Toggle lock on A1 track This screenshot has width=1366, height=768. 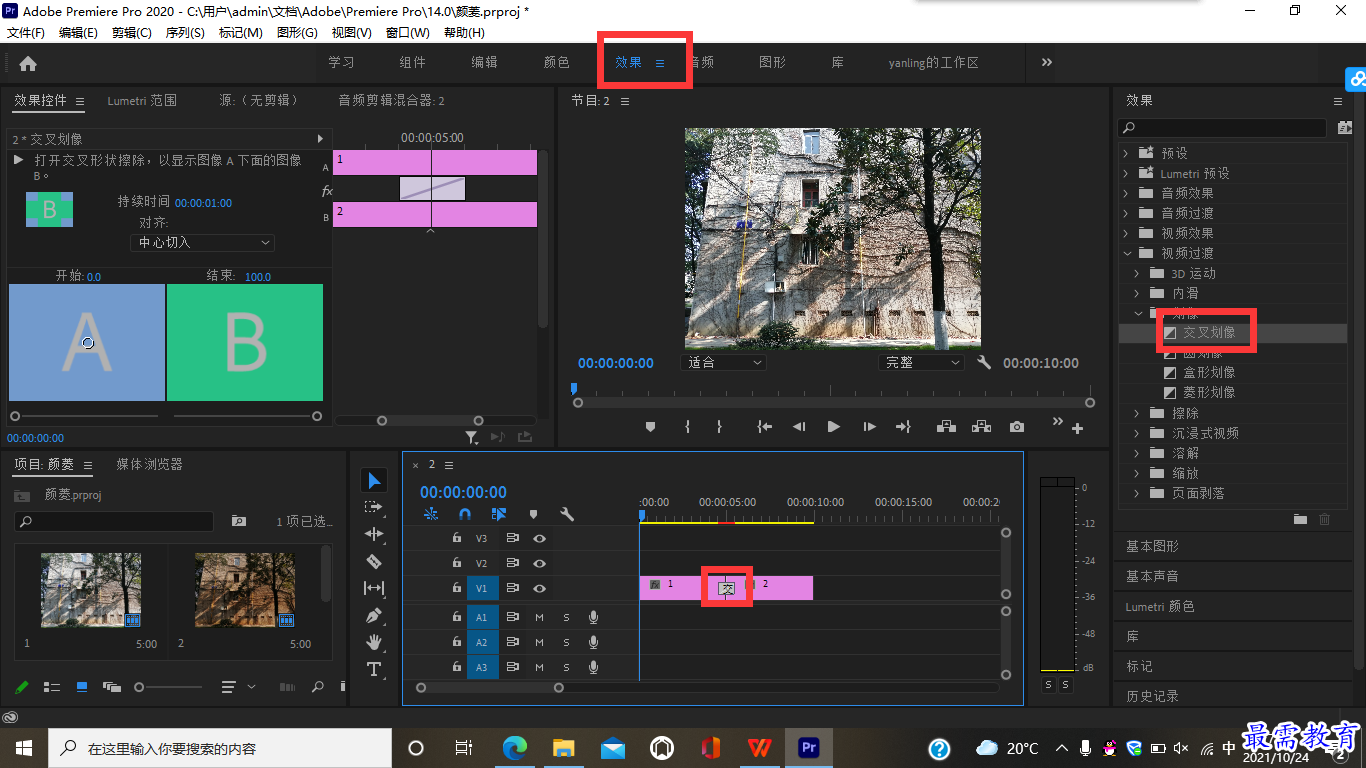tap(457, 616)
